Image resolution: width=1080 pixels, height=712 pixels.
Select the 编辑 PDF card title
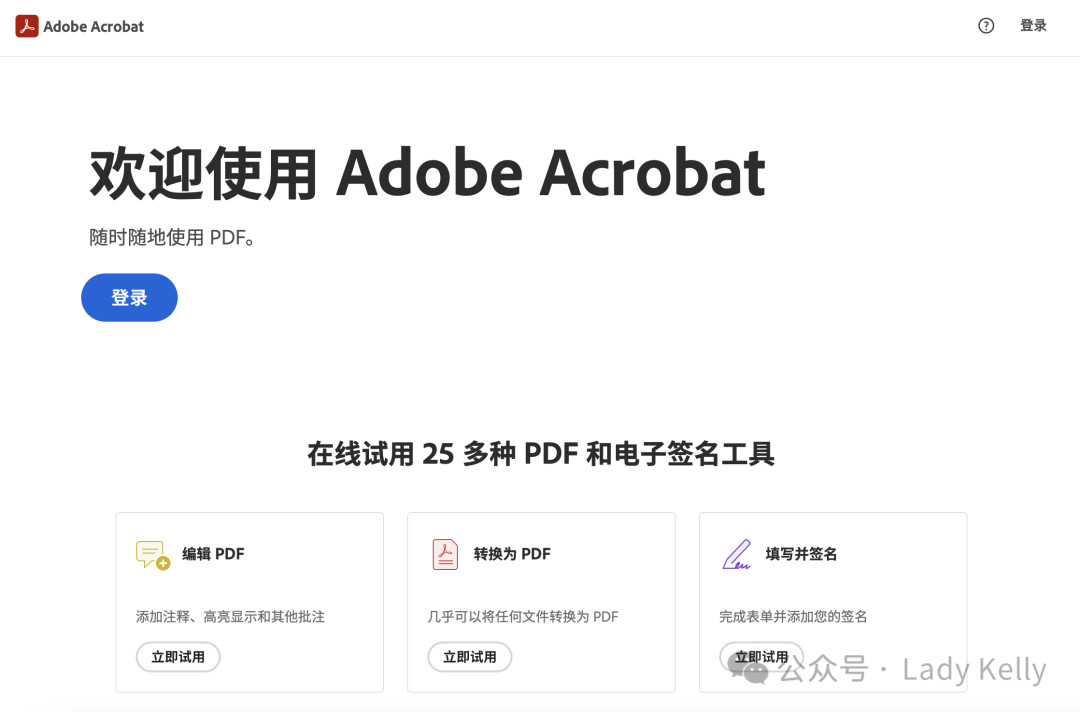[213, 554]
